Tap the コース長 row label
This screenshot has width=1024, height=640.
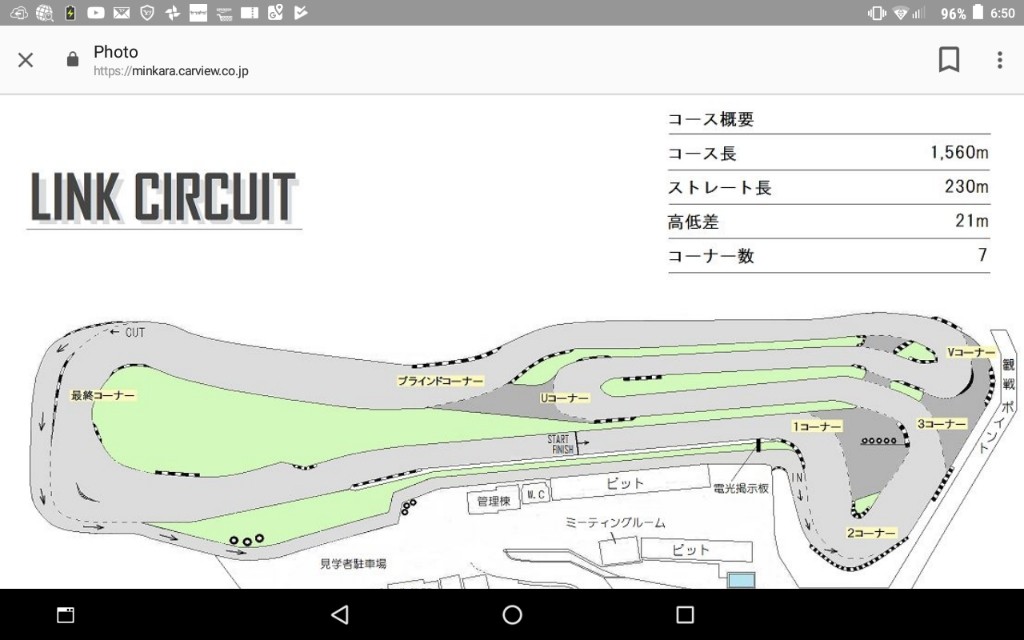pyautogui.click(x=702, y=153)
